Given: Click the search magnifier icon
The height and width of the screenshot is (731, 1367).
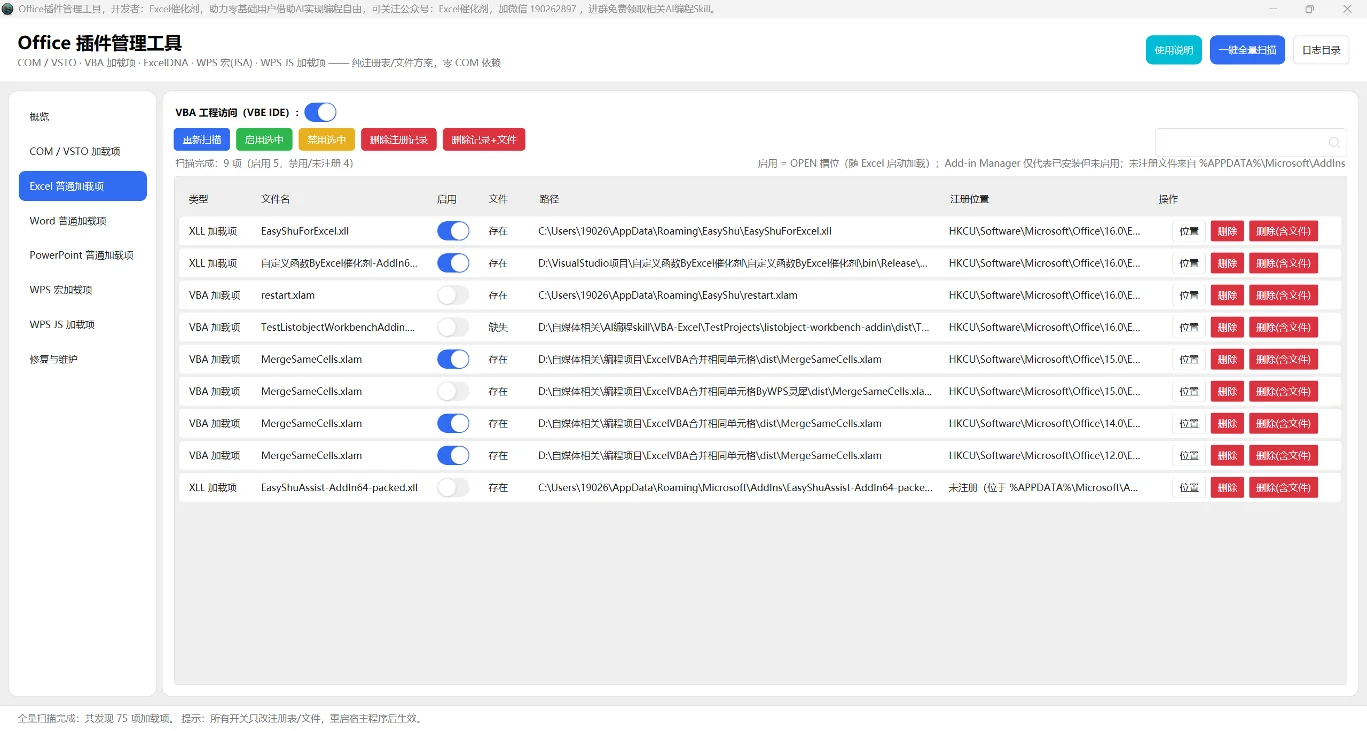Looking at the screenshot, I should coord(1333,143).
